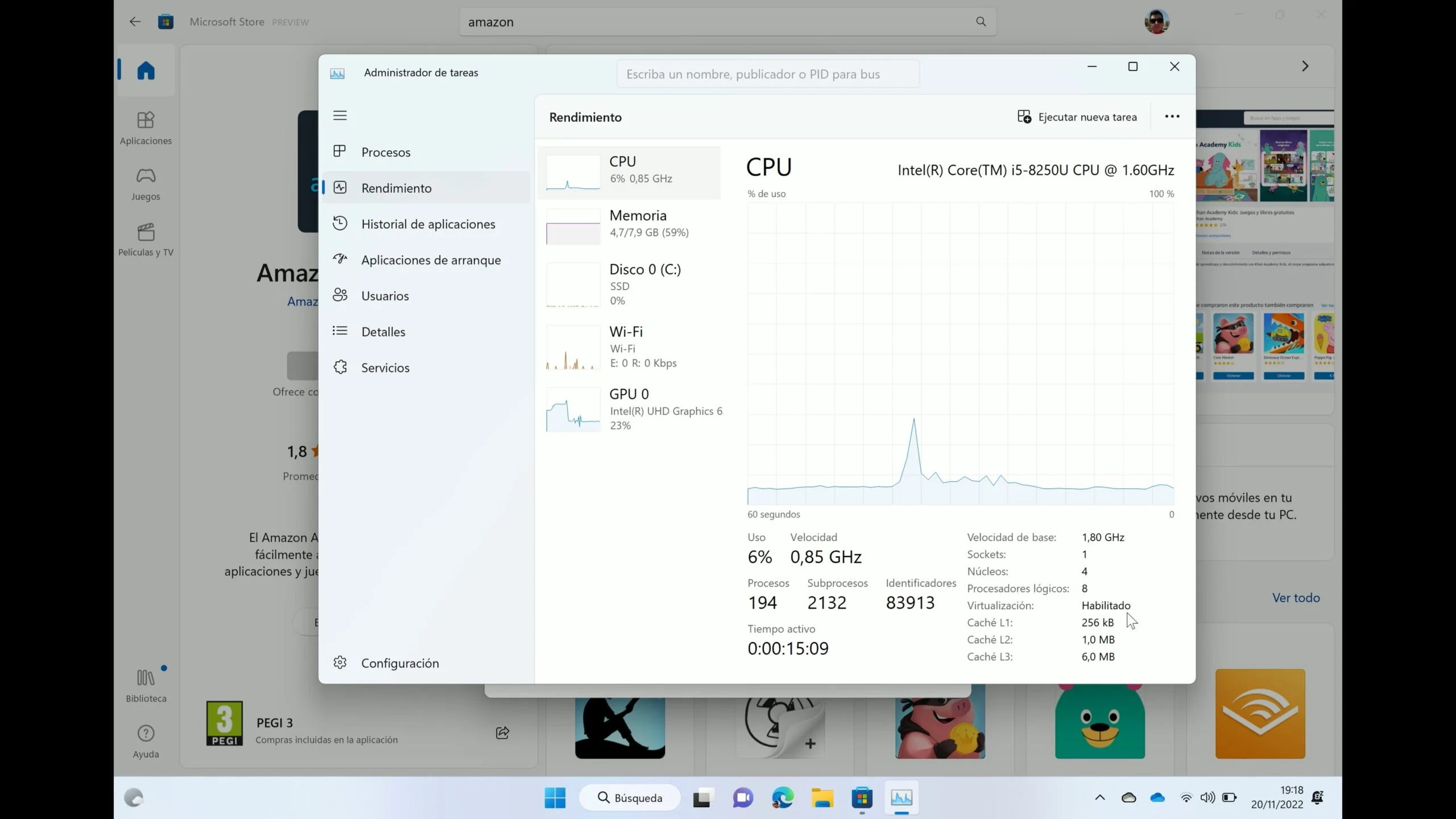
Task: Open the hamburger navigation menu in Task Manager
Action: 340,115
